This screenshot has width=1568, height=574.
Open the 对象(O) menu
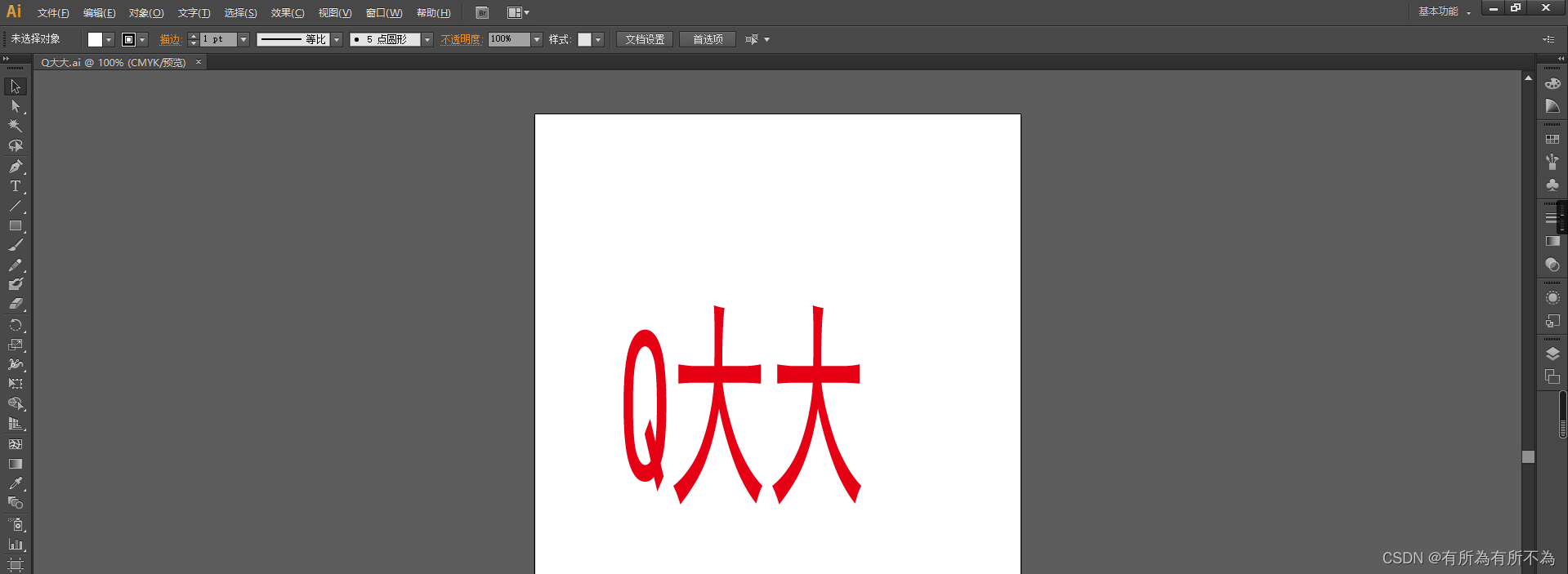146,13
